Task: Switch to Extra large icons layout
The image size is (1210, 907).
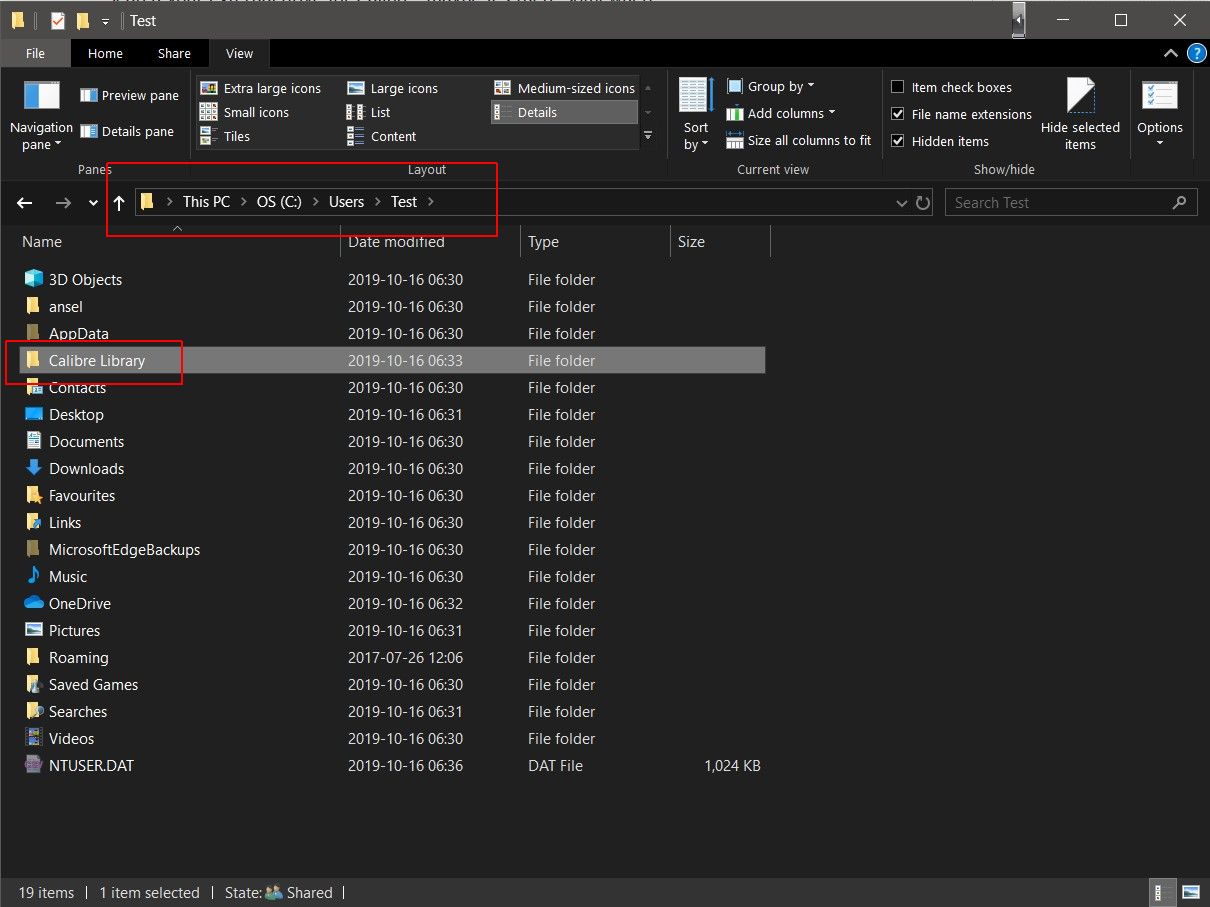Action: click(260, 88)
